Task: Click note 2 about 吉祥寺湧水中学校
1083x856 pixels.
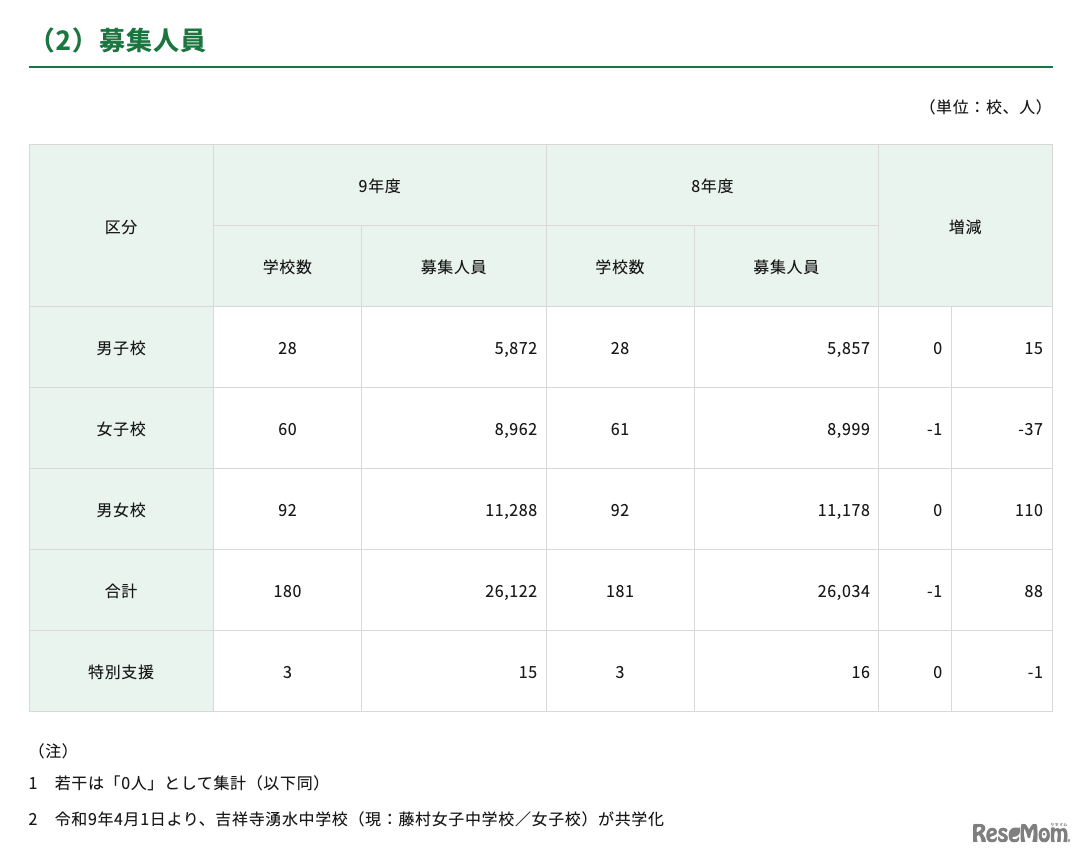Action: click(x=346, y=819)
